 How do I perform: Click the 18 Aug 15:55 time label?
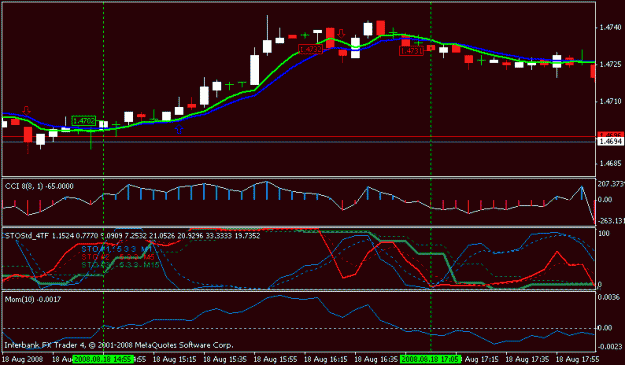[x=275, y=359]
